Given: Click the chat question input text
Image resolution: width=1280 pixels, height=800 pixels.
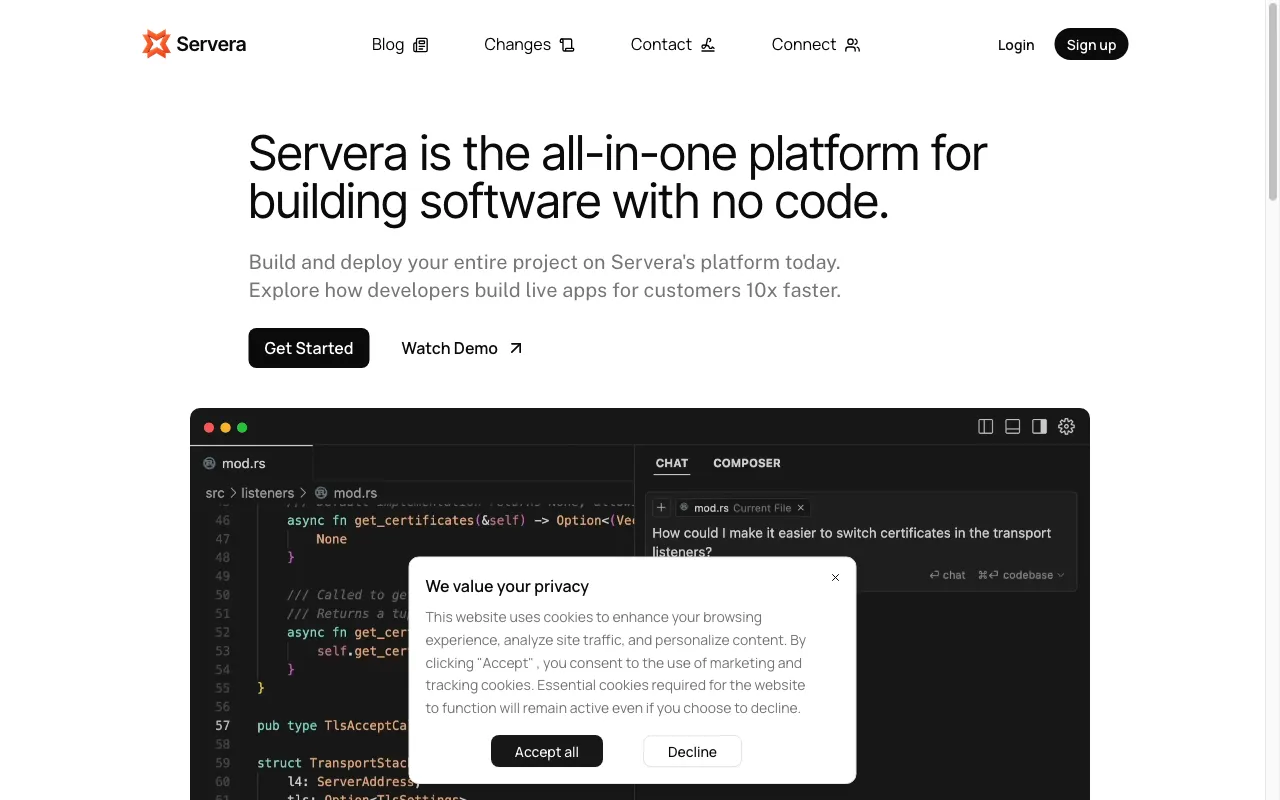Looking at the screenshot, I should point(852,542).
